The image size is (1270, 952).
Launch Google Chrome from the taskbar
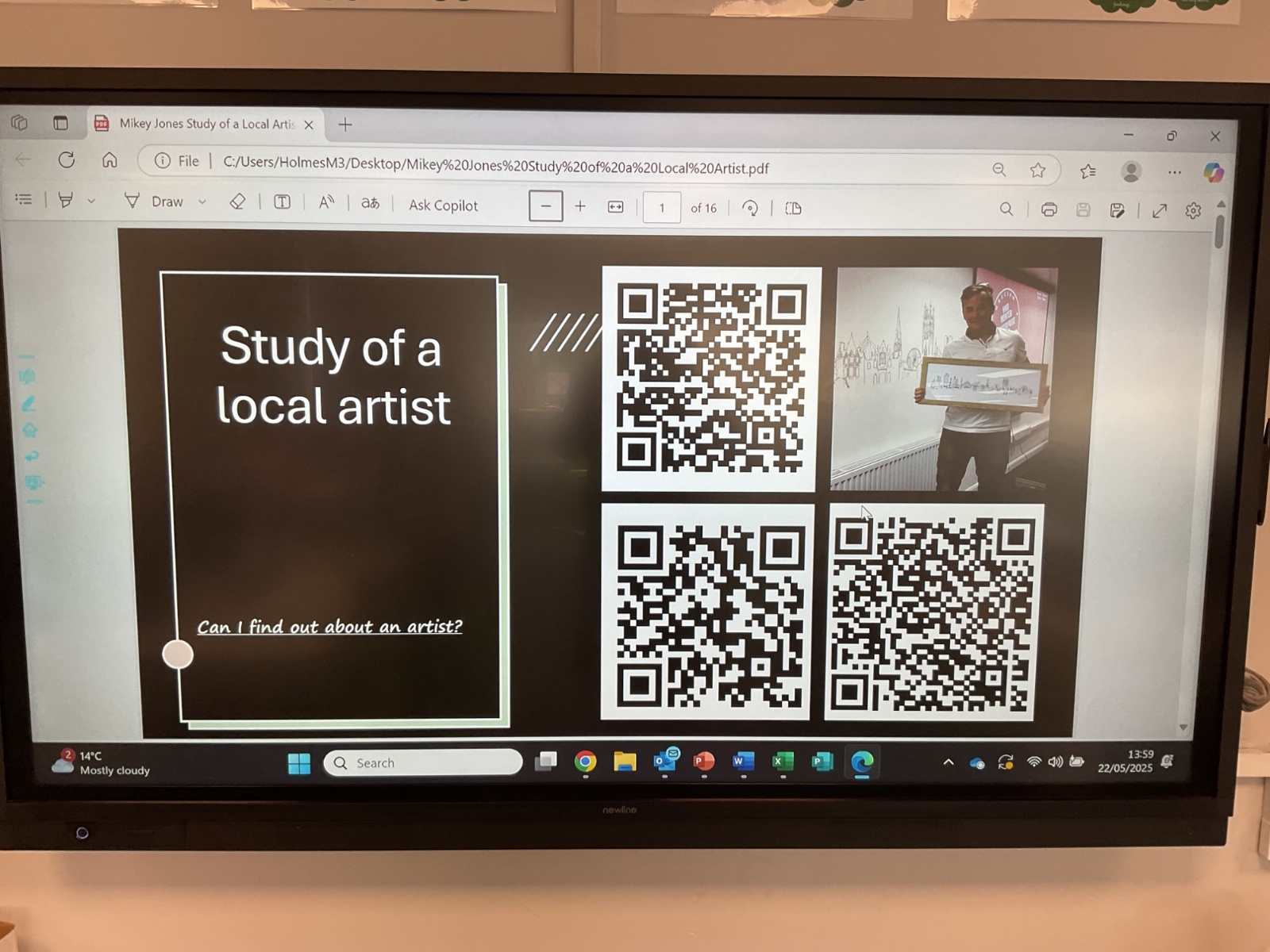pyautogui.click(x=586, y=762)
